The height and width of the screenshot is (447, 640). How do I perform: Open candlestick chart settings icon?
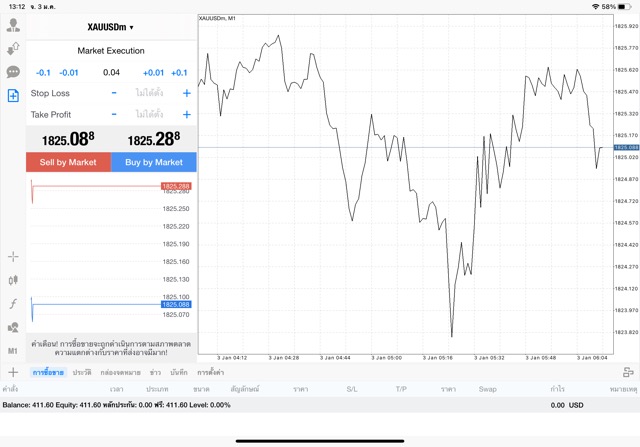[x=13, y=281]
